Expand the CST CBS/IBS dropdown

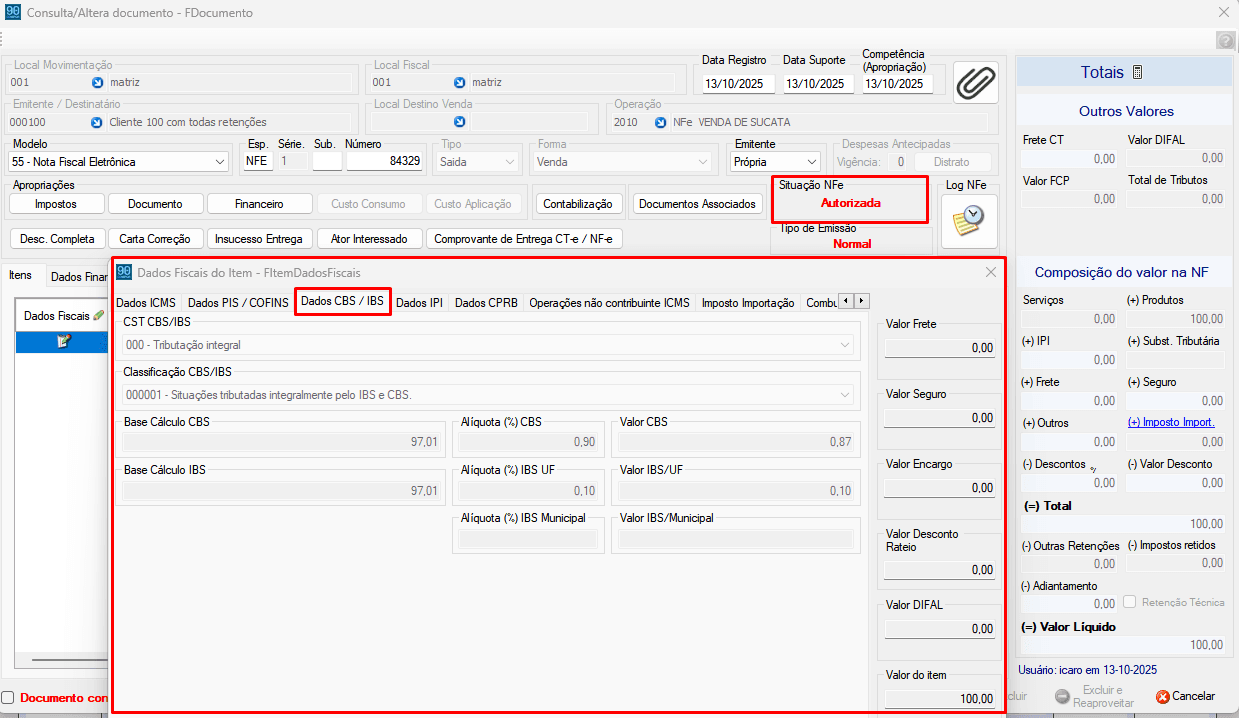[846, 345]
